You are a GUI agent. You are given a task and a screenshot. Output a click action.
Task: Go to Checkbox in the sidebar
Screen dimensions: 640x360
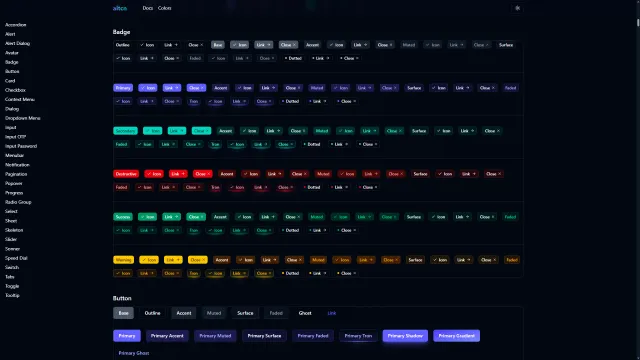[x=15, y=90]
